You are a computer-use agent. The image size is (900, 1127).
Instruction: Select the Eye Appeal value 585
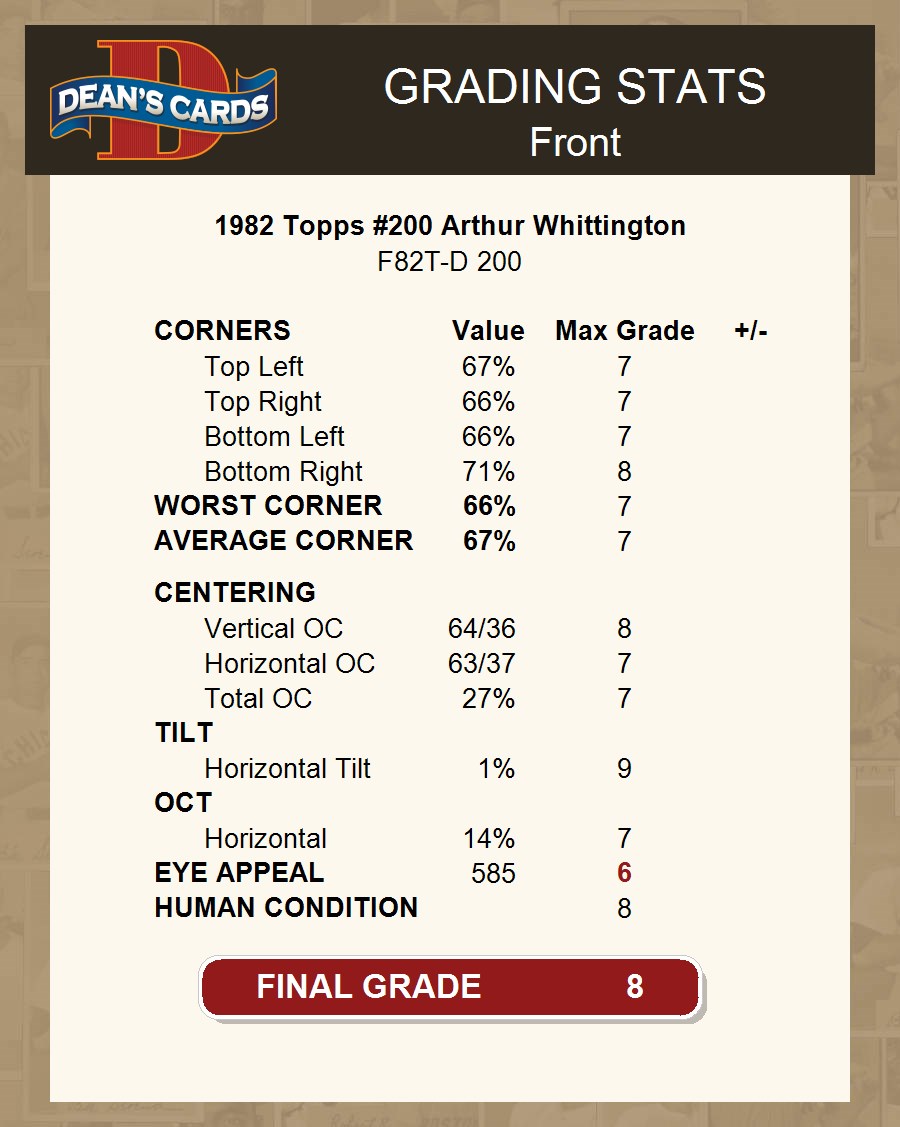click(x=493, y=874)
